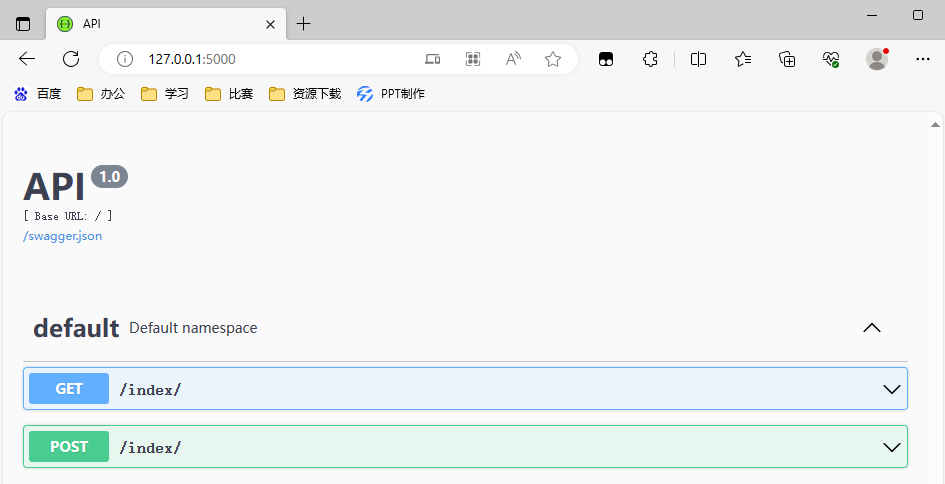Viewport: 945px width, 484px height.
Task: Click the GET /index/ path text
Action: click(150, 390)
